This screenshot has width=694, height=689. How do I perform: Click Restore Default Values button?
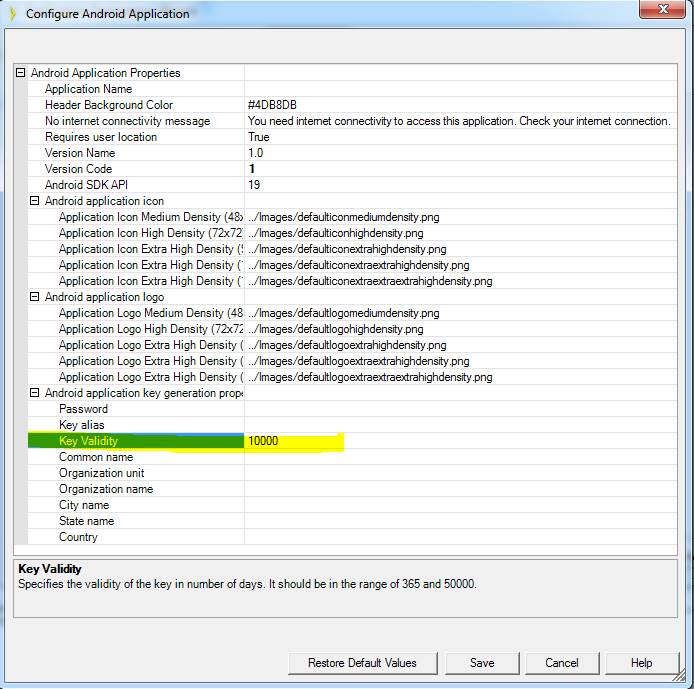point(362,663)
